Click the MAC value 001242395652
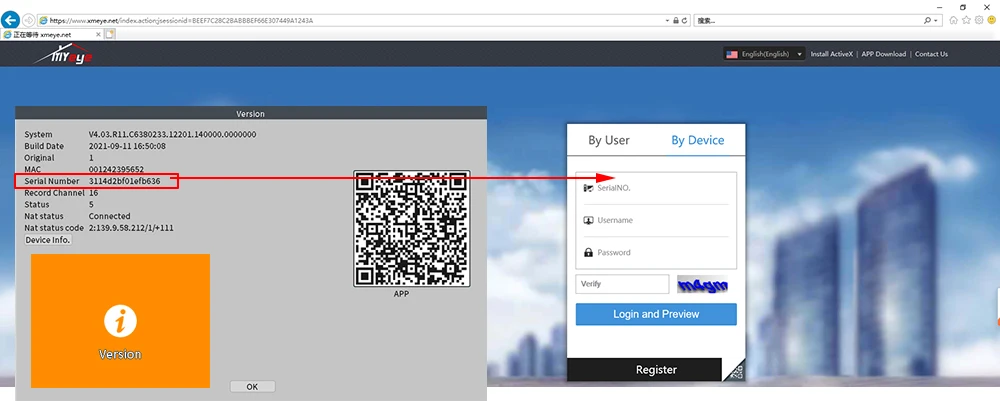This screenshot has width=1000, height=401. [116, 170]
